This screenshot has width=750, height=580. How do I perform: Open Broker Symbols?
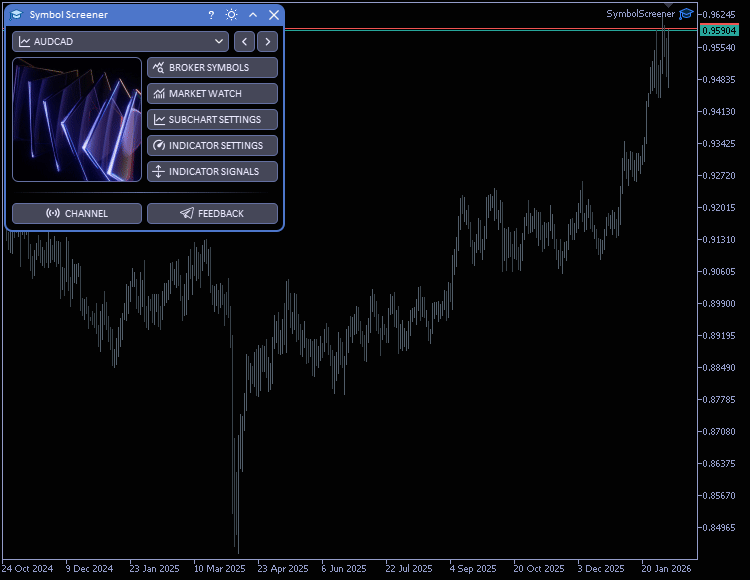pyautogui.click(x=212, y=67)
